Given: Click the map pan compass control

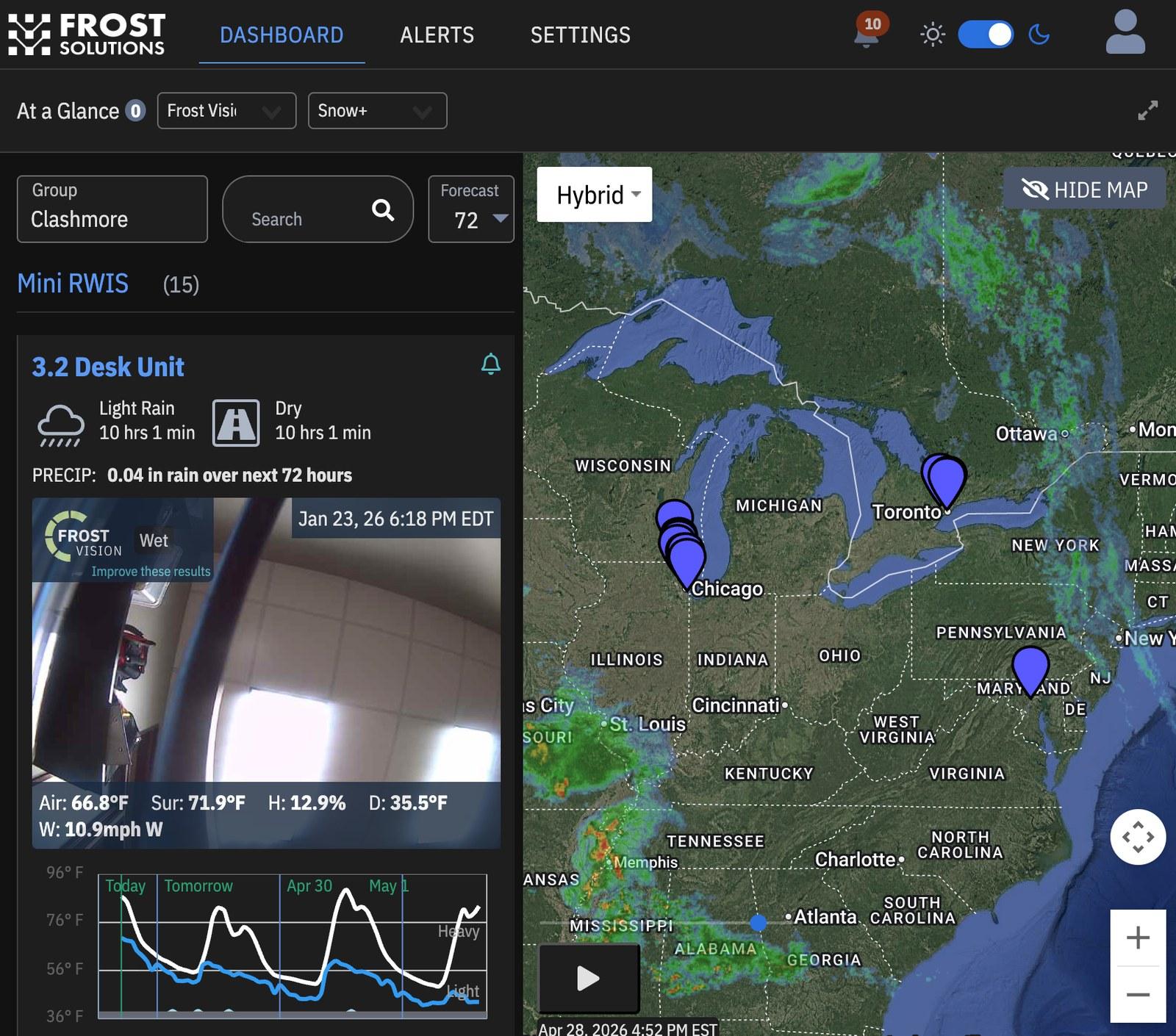Looking at the screenshot, I should coord(1137,837).
